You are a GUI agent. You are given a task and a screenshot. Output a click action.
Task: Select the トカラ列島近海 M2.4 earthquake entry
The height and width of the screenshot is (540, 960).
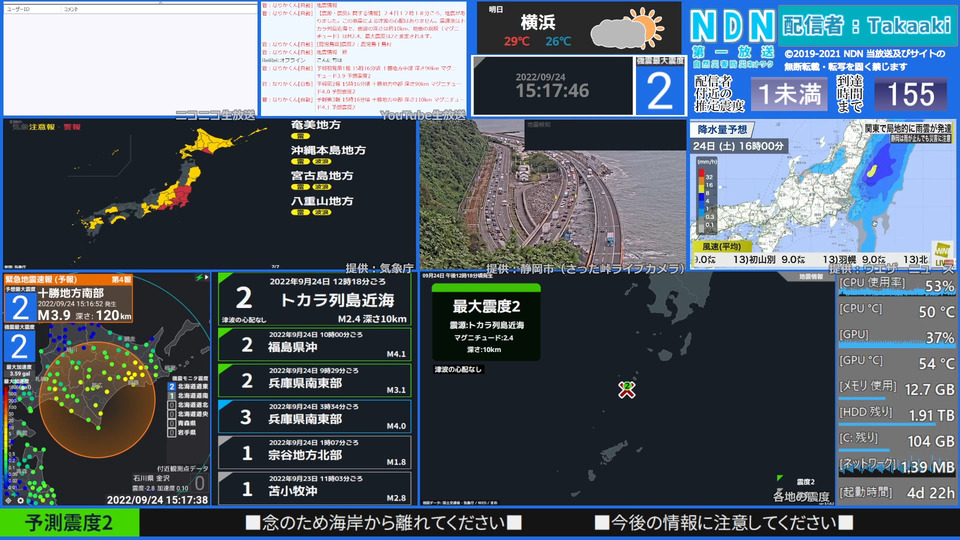(315, 299)
